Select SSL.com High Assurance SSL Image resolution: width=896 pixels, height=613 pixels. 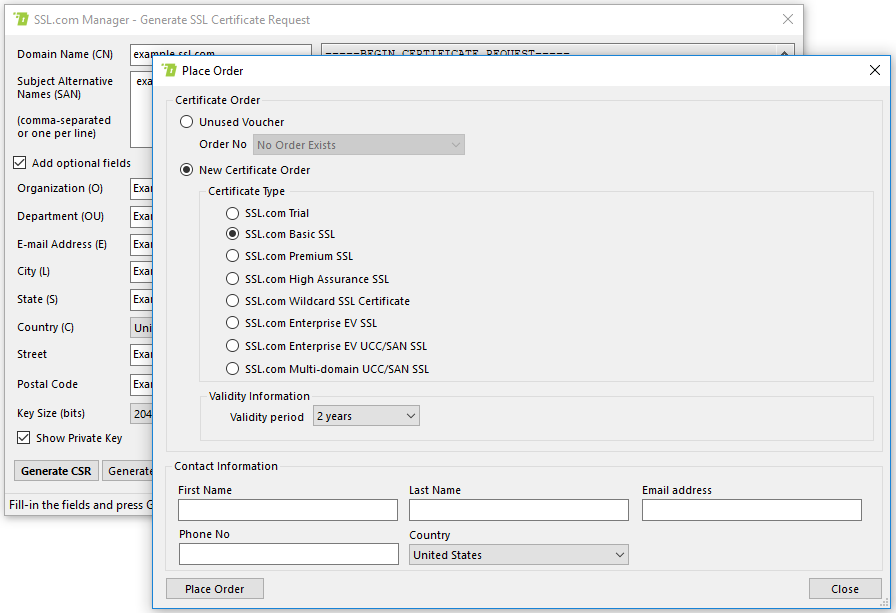[x=233, y=280]
